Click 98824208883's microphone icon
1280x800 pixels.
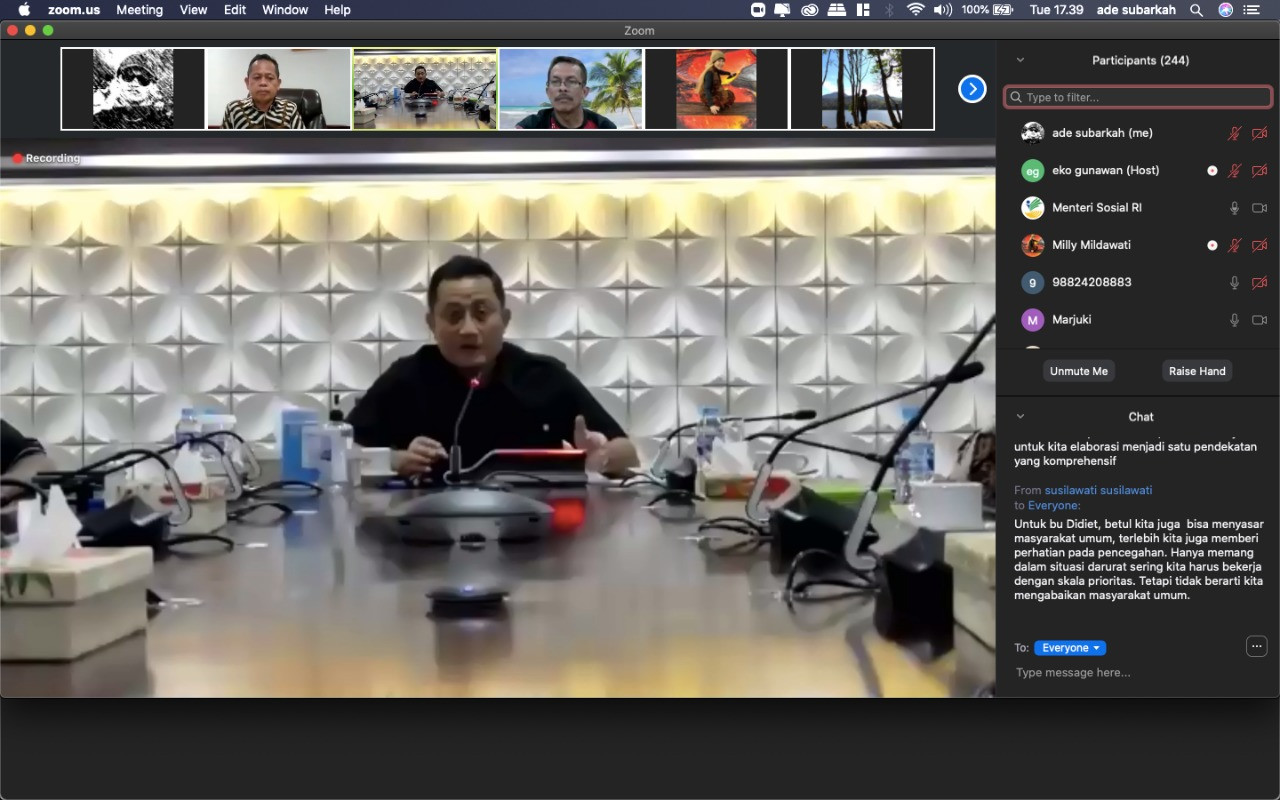[x=1235, y=283]
